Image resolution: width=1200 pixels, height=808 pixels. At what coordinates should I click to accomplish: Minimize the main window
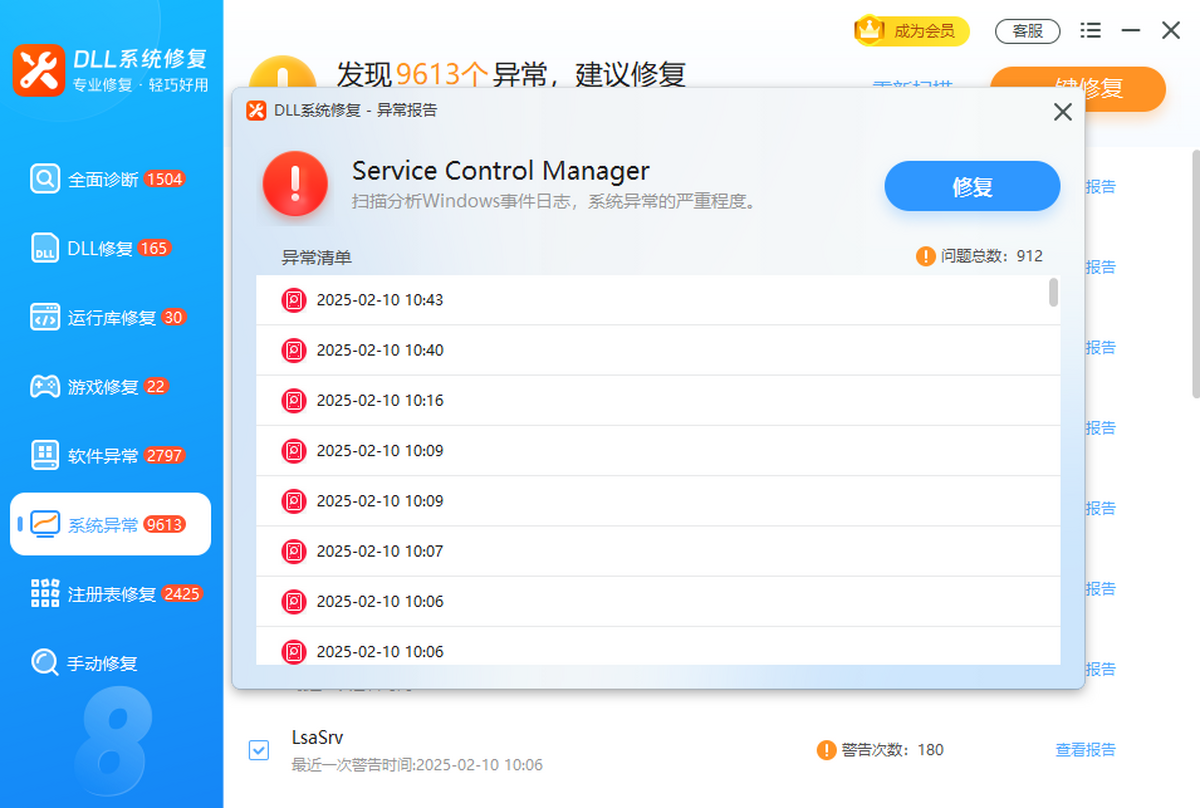point(1131,31)
